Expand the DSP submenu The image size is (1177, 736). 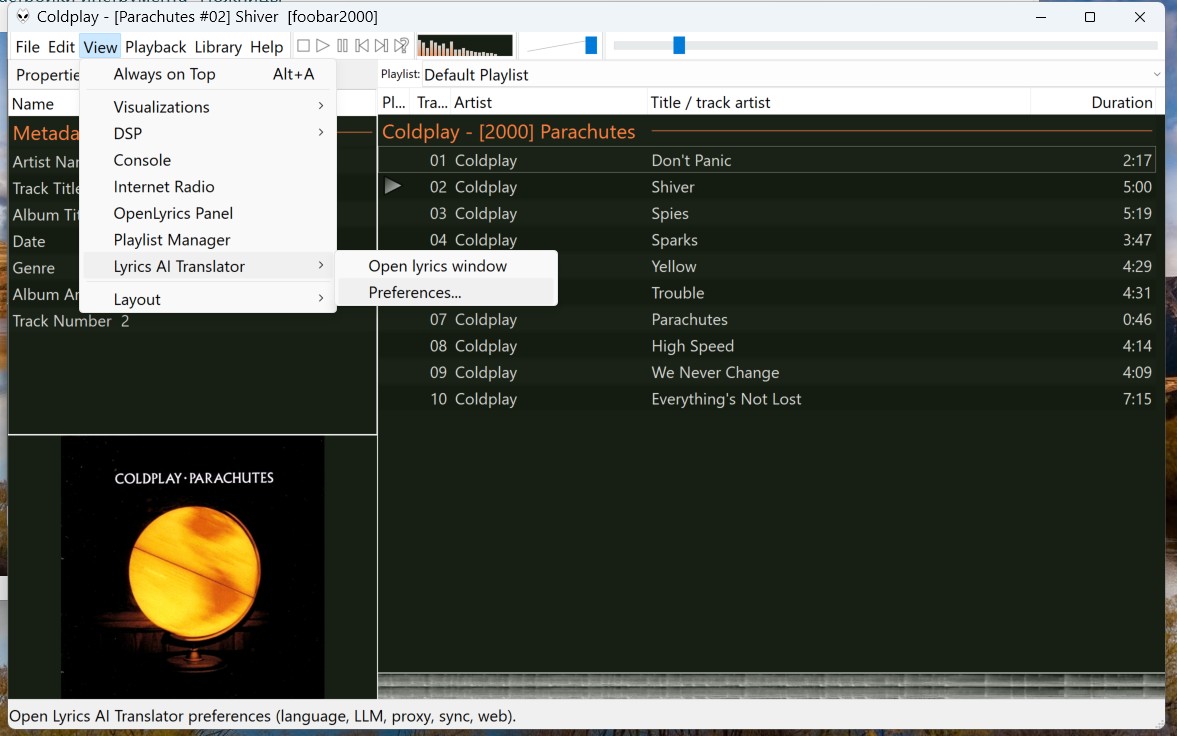click(208, 133)
